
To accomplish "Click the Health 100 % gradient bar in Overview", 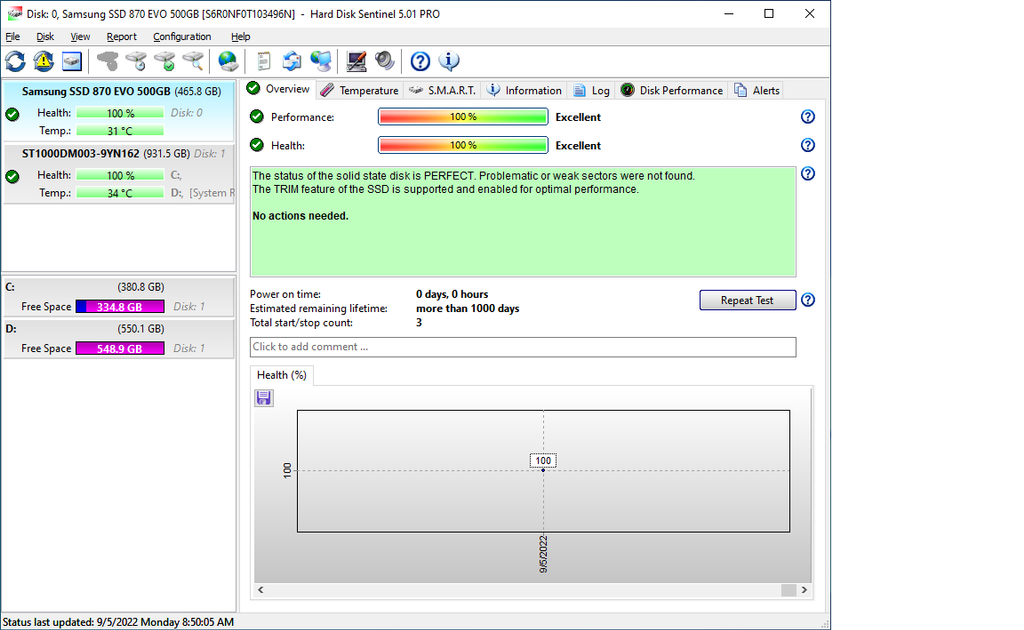I will [x=463, y=145].
